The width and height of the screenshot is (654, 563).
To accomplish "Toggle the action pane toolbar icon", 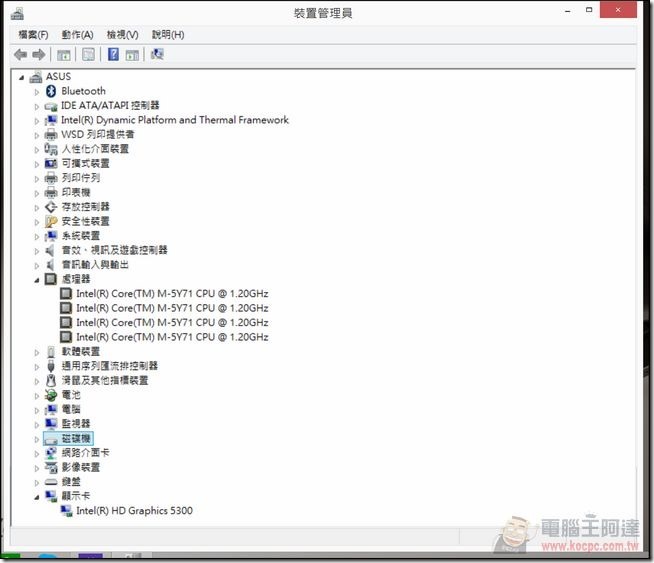I will pos(132,55).
